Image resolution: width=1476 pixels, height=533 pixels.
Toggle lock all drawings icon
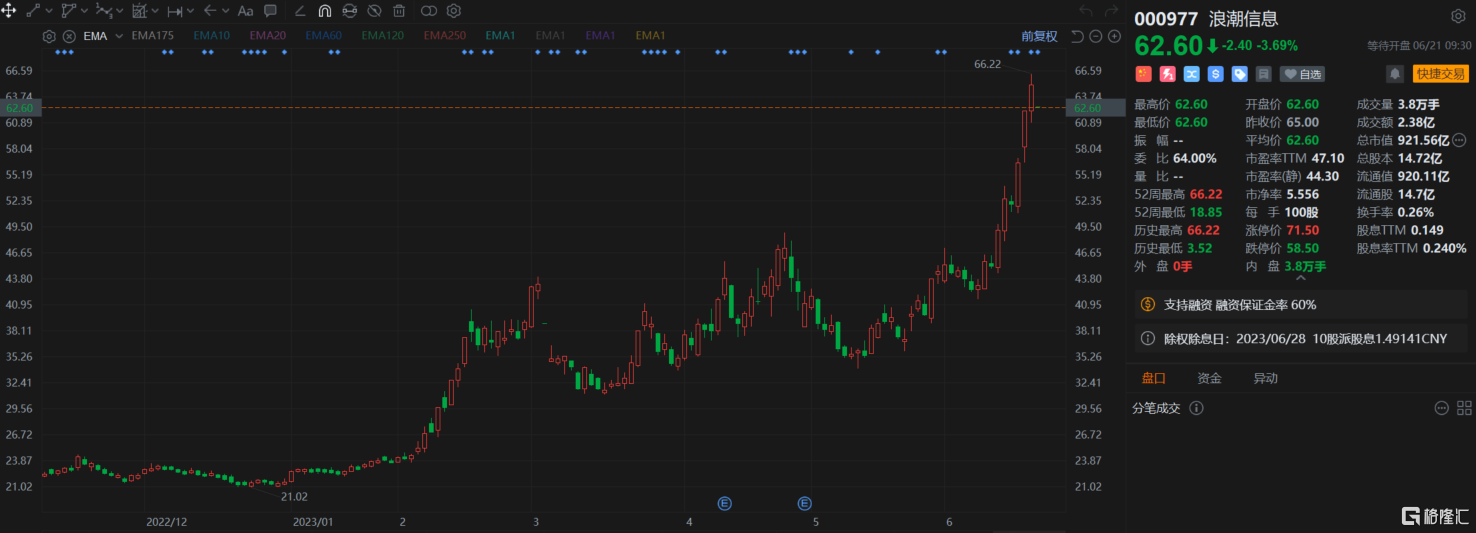[x=350, y=11]
